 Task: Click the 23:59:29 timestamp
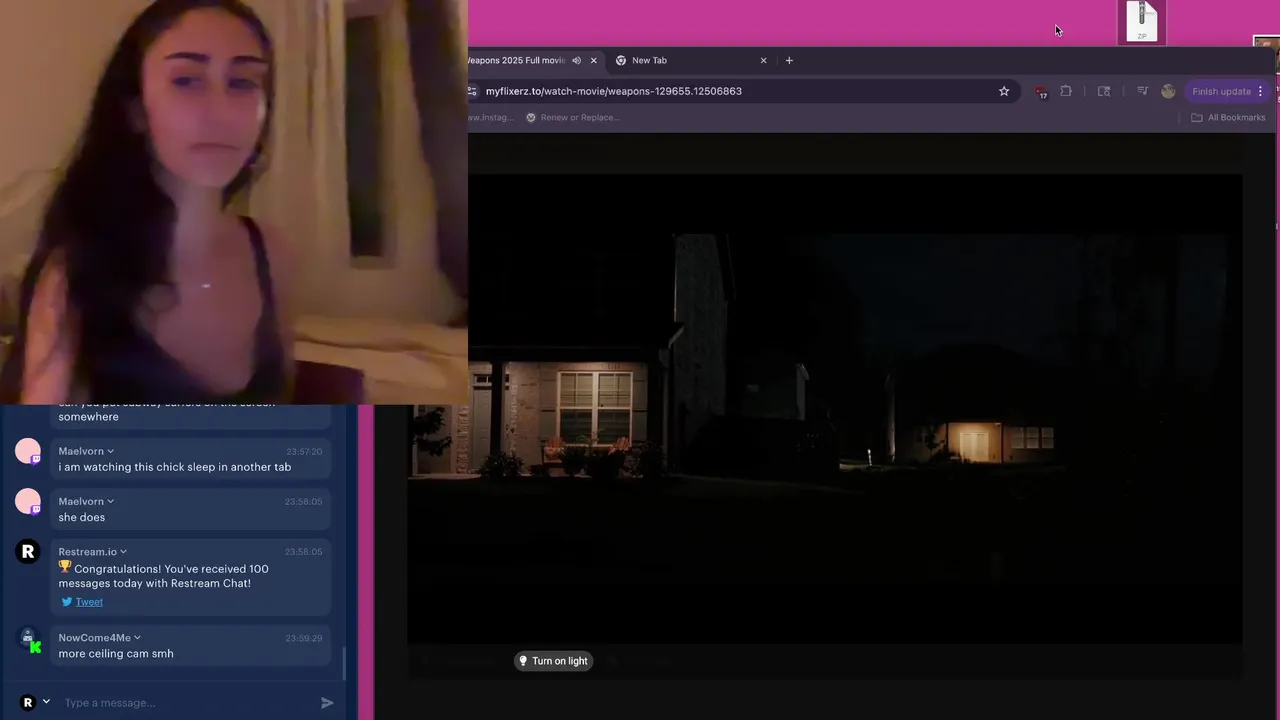click(304, 638)
